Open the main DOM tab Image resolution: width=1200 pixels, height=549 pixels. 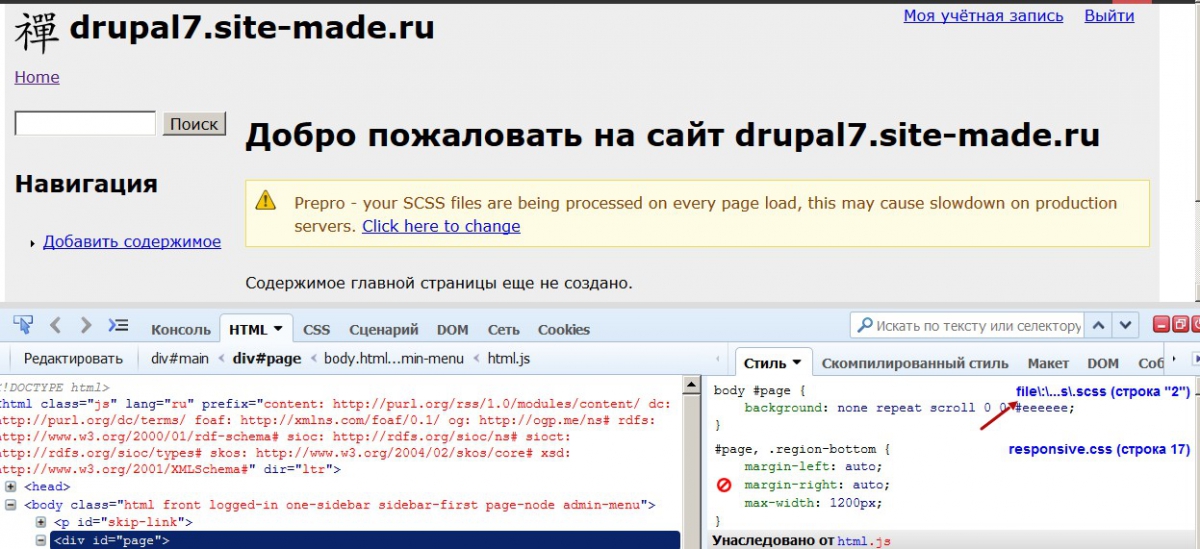coord(453,329)
